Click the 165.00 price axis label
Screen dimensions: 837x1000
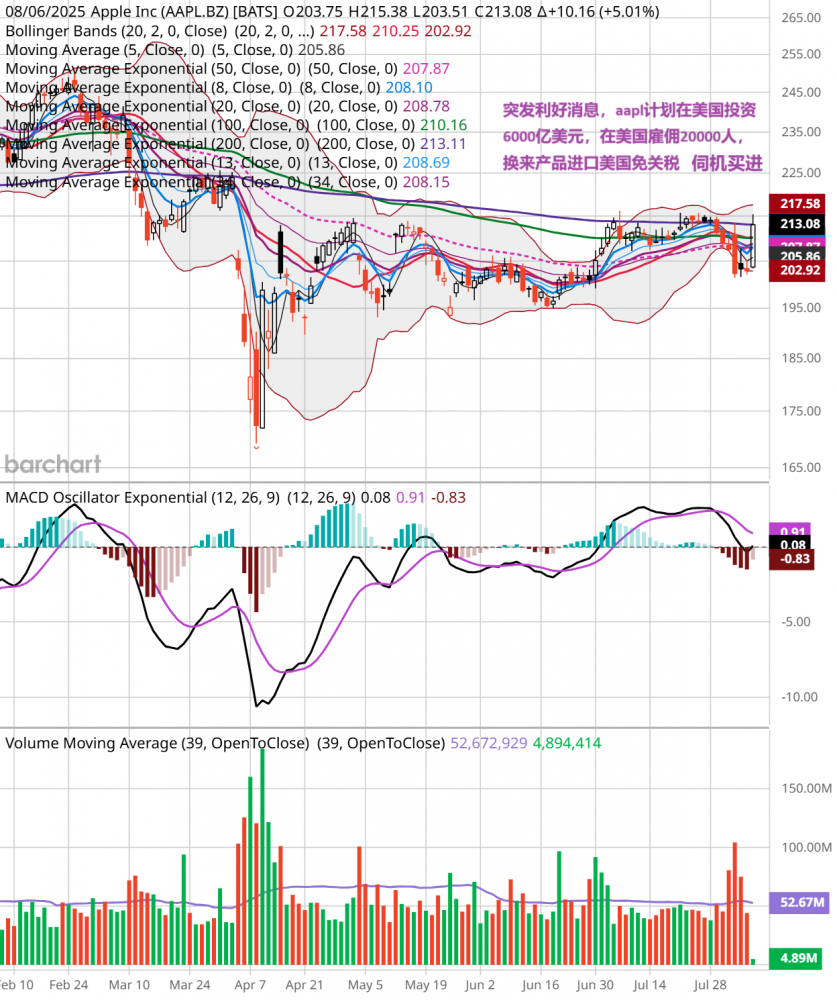801,467
